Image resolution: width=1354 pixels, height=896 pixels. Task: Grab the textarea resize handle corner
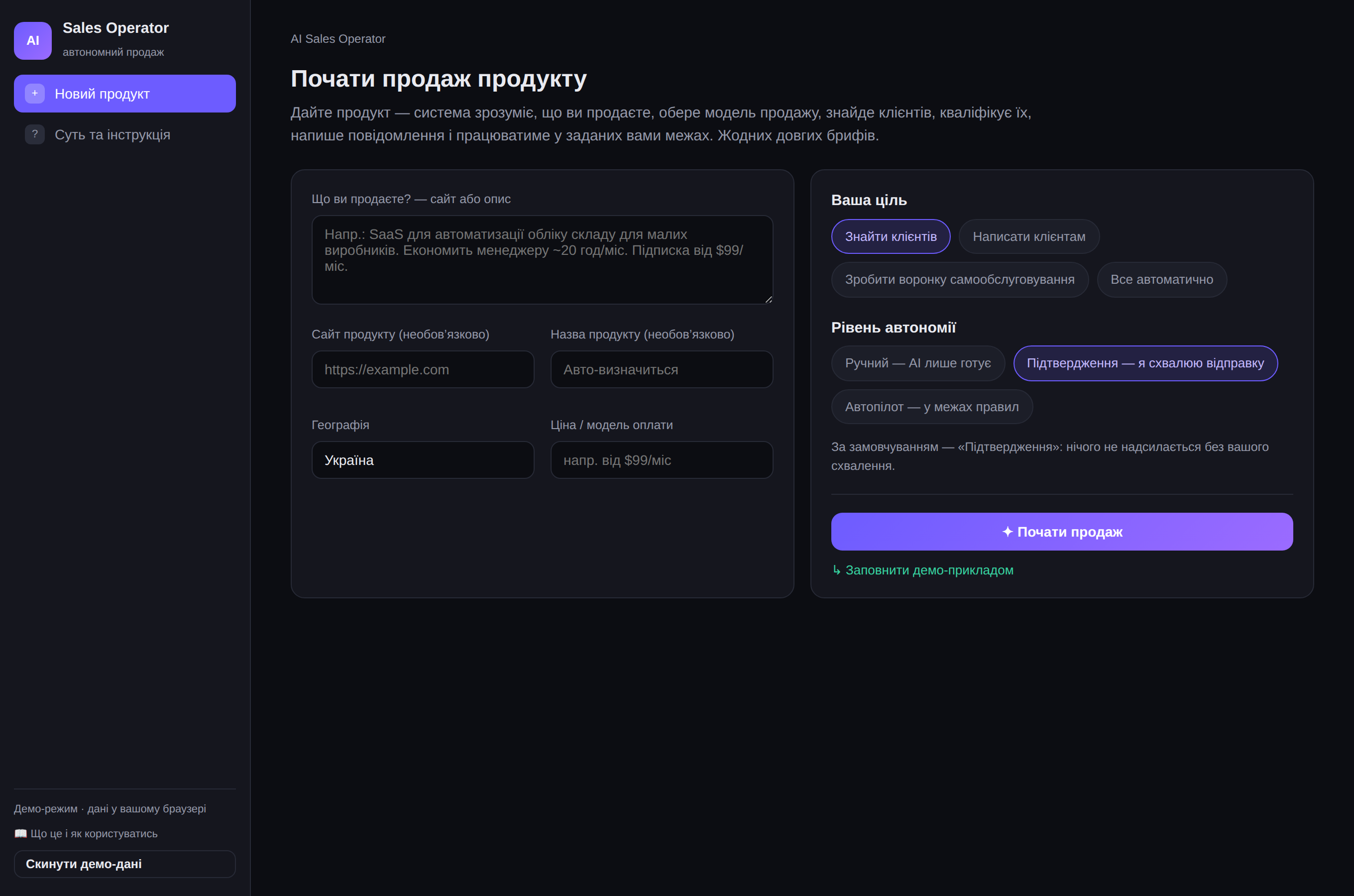[x=769, y=300]
